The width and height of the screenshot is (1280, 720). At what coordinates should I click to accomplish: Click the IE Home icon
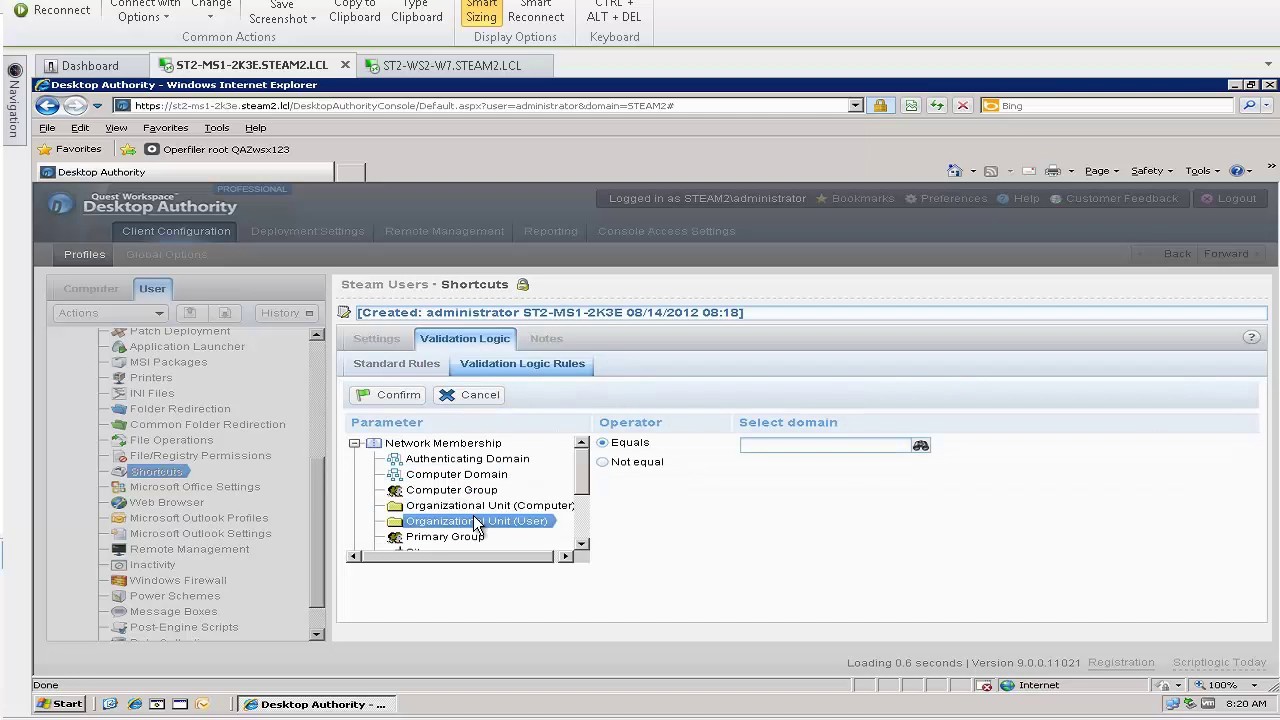click(954, 171)
